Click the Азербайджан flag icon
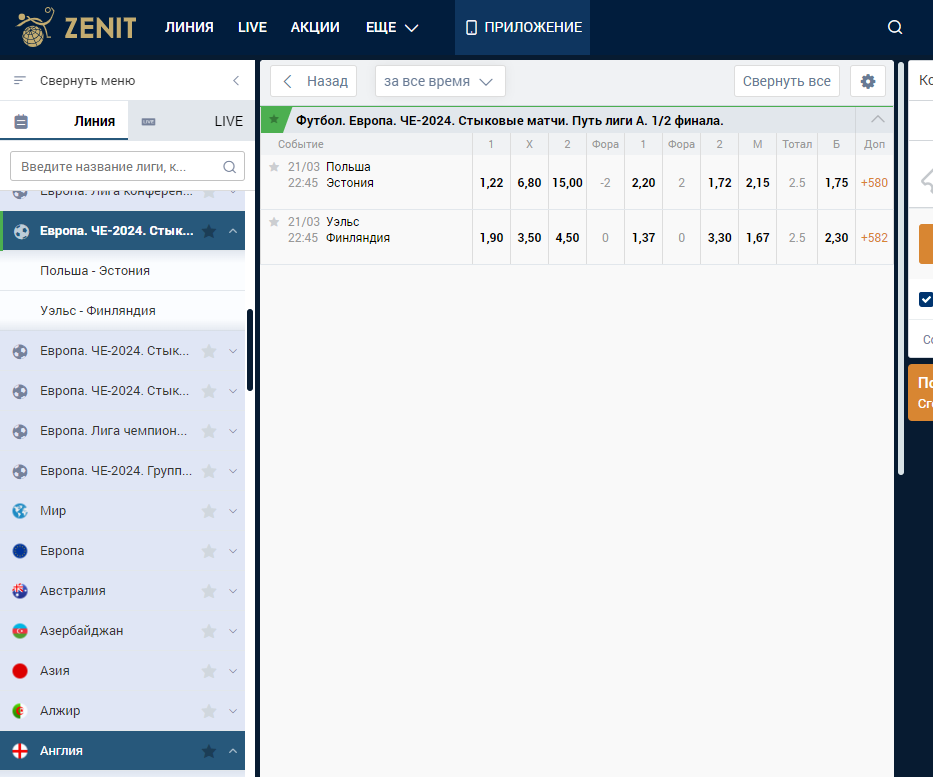The image size is (933, 777). [x=20, y=631]
